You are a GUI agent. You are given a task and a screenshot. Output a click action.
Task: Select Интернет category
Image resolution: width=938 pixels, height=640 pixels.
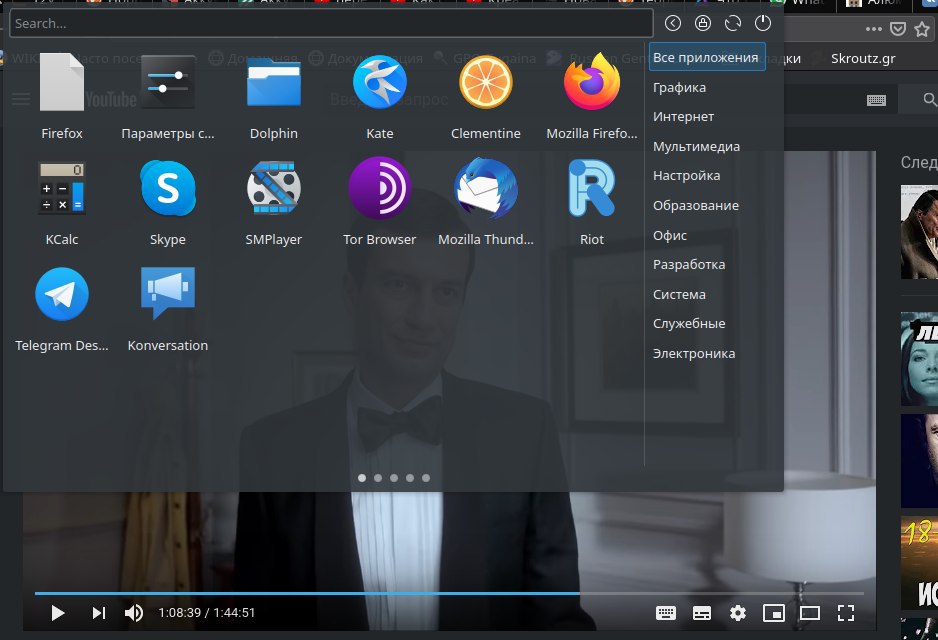coord(683,117)
